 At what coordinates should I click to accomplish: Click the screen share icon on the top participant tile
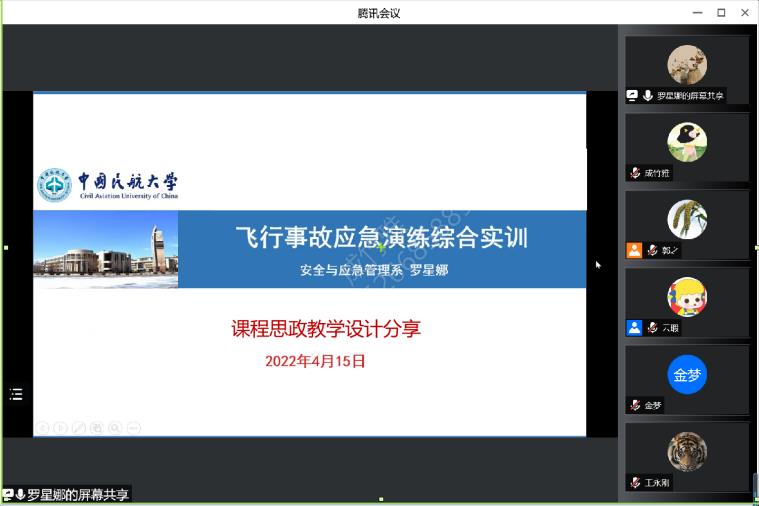(633, 96)
